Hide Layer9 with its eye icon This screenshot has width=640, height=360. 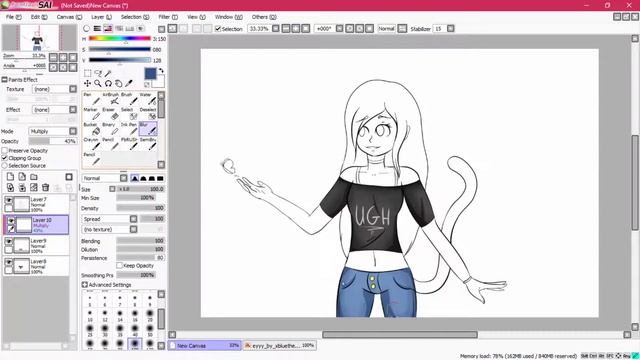coord(9,241)
